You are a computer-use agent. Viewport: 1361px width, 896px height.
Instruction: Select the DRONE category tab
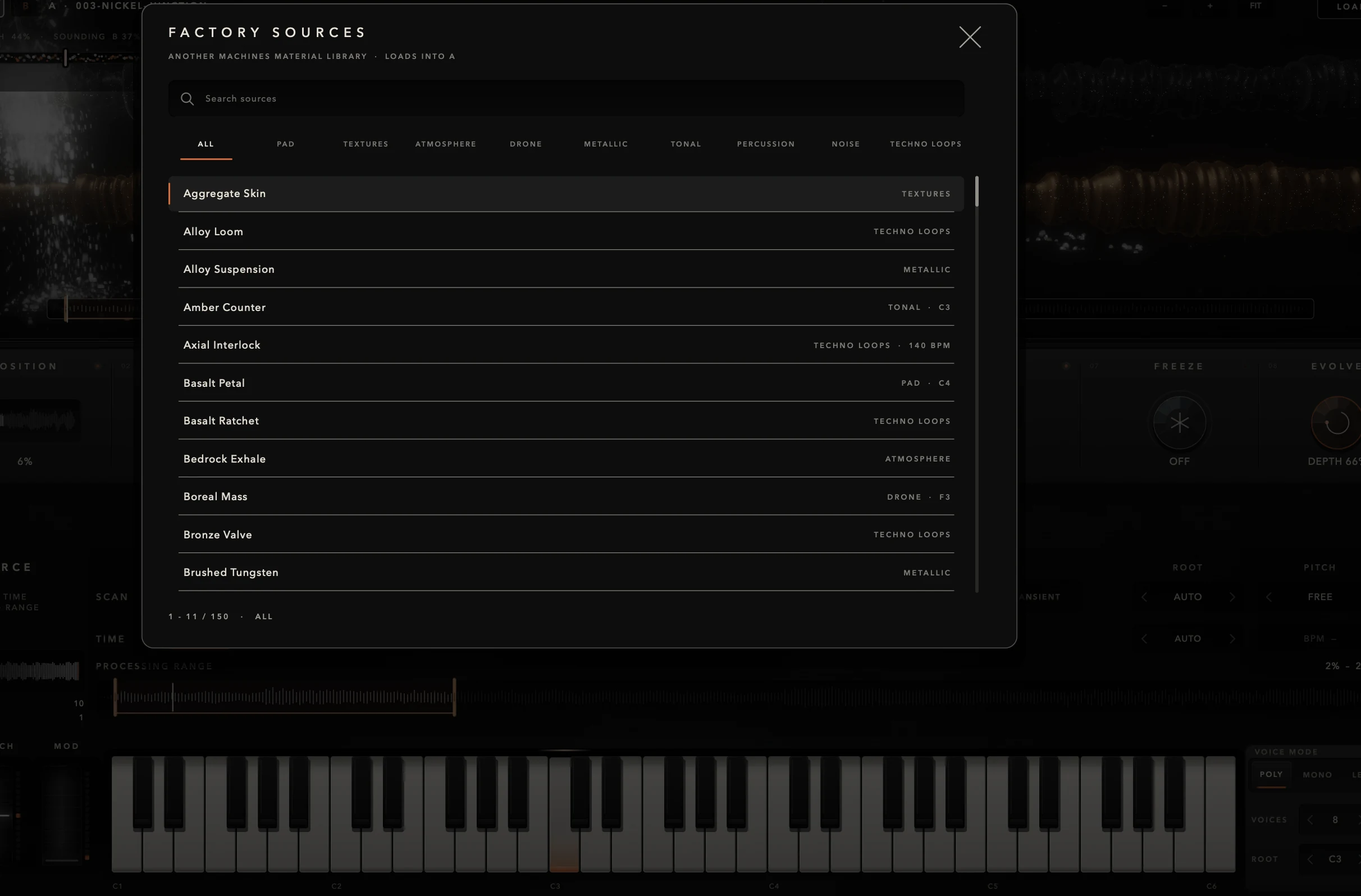click(526, 144)
